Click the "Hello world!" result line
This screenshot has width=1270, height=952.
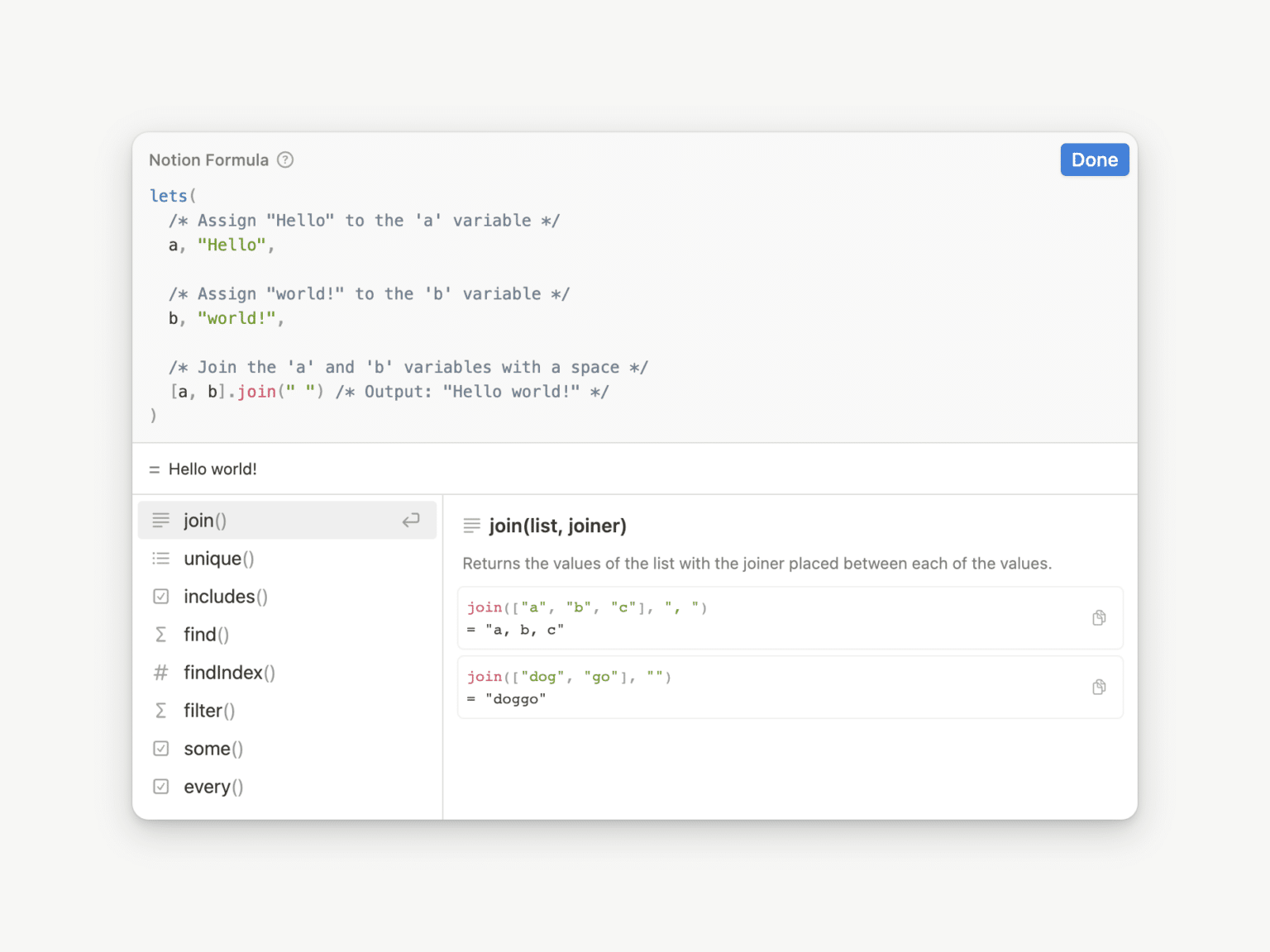(x=211, y=469)
